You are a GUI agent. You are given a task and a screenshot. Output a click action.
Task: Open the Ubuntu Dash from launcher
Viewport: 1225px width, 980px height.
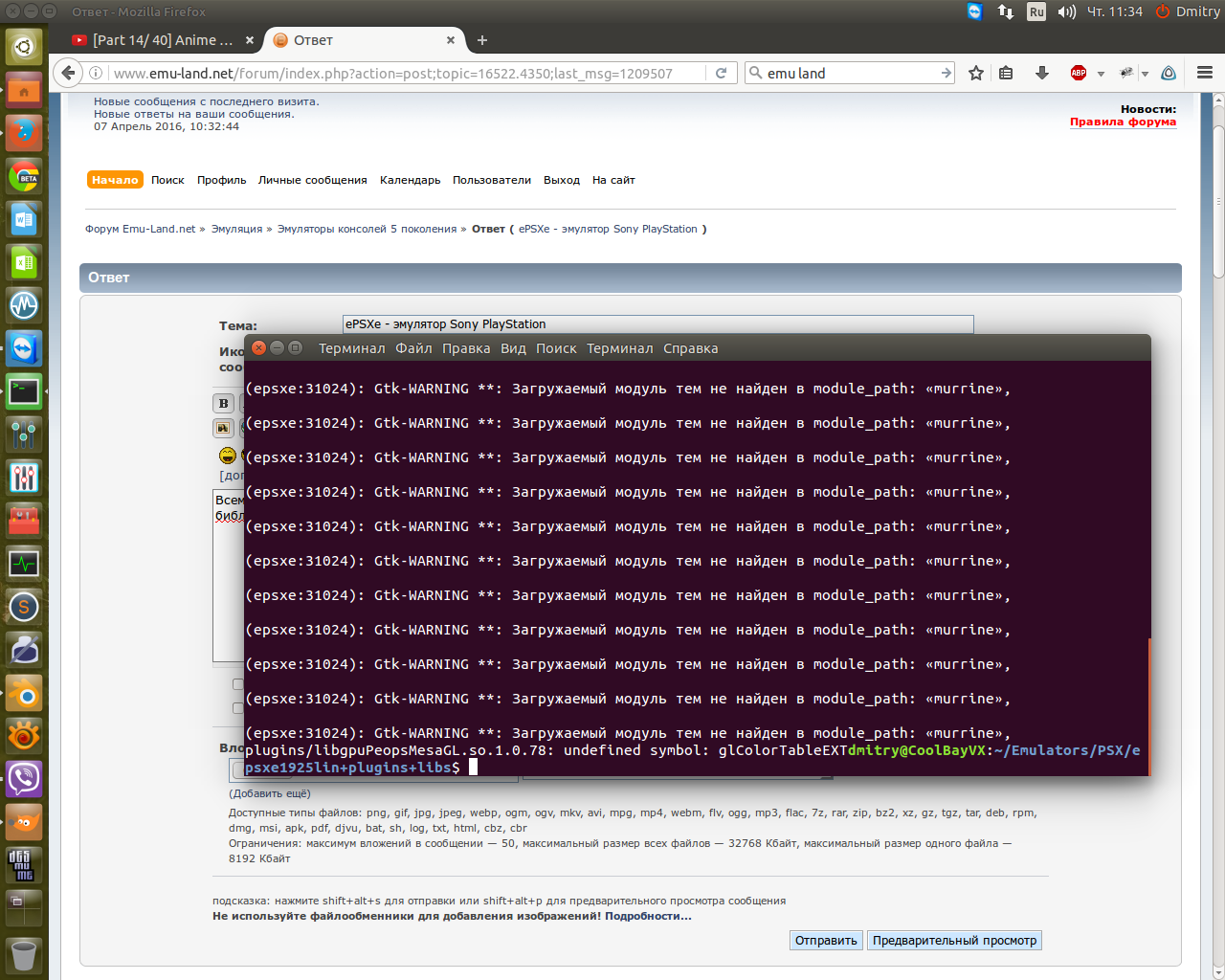tap(24, 46)
